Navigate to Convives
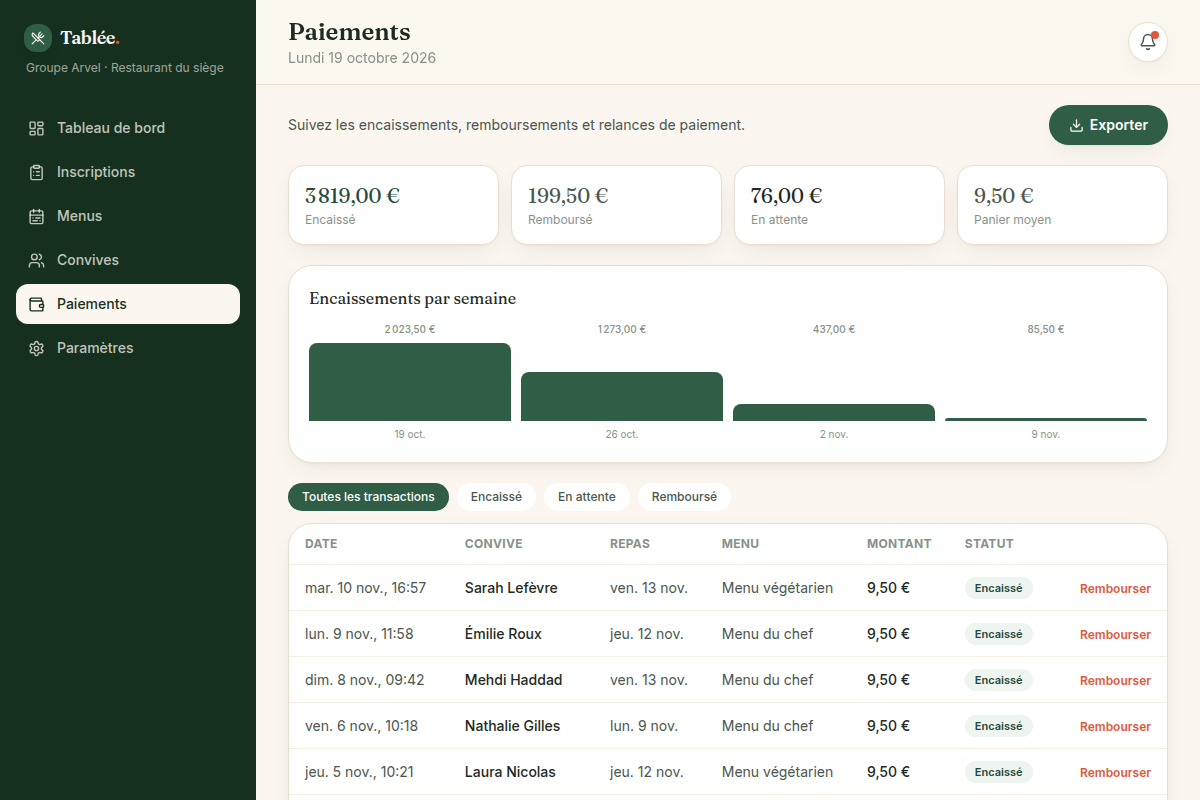The image size is (1200, 800). pyautogui.click(x=128, y=260)
